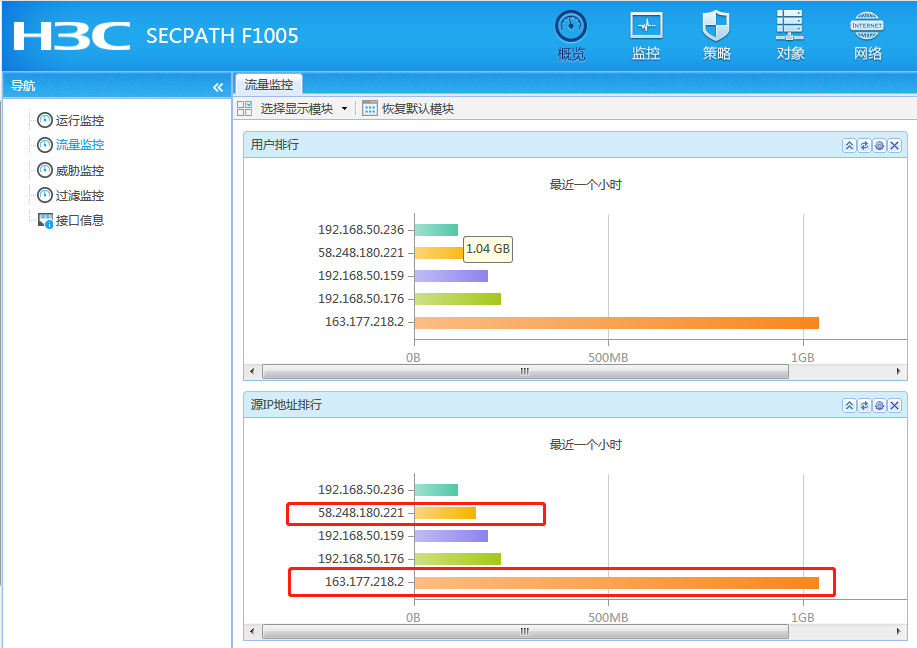Open the 网络 network globe icon
This screenshot has width=917, height=648.
pyautogui.click(x=867, y=35)
